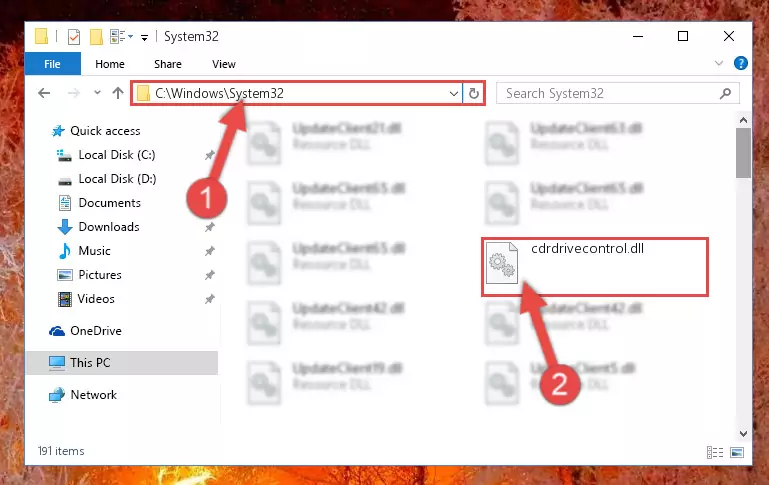Click the Properties checkmark icon in title bar
The height and width of the screenshot is (485, 769).
click(74, 37)
